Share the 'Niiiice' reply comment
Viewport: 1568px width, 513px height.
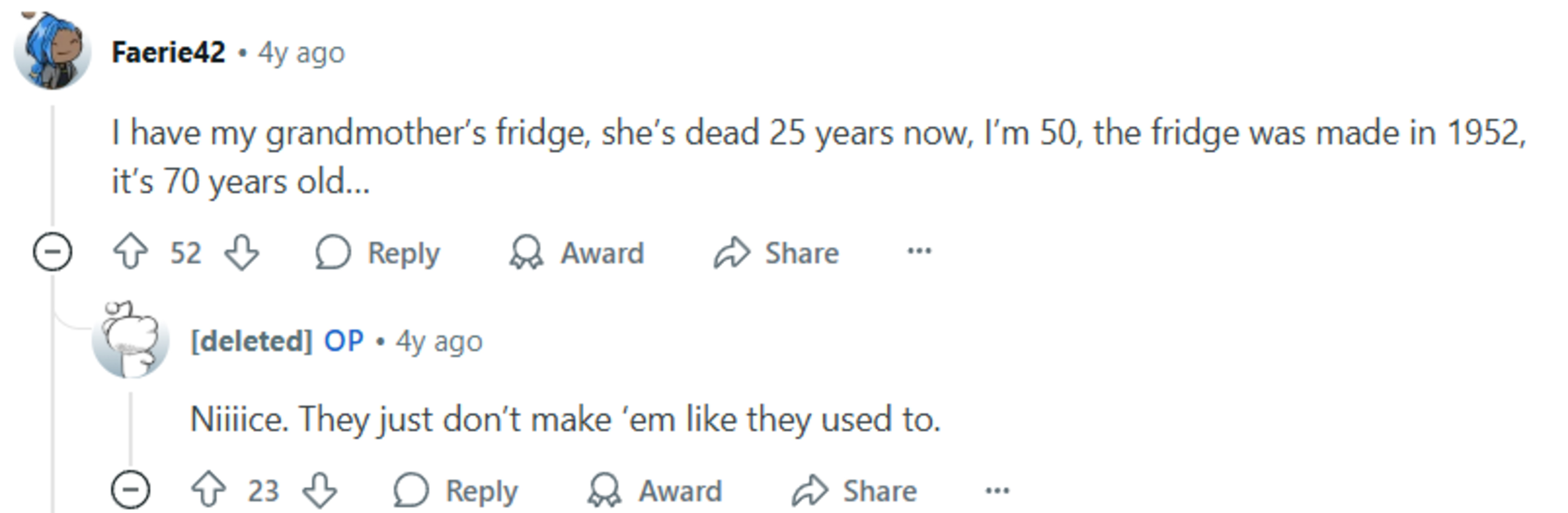click(854, 491)
